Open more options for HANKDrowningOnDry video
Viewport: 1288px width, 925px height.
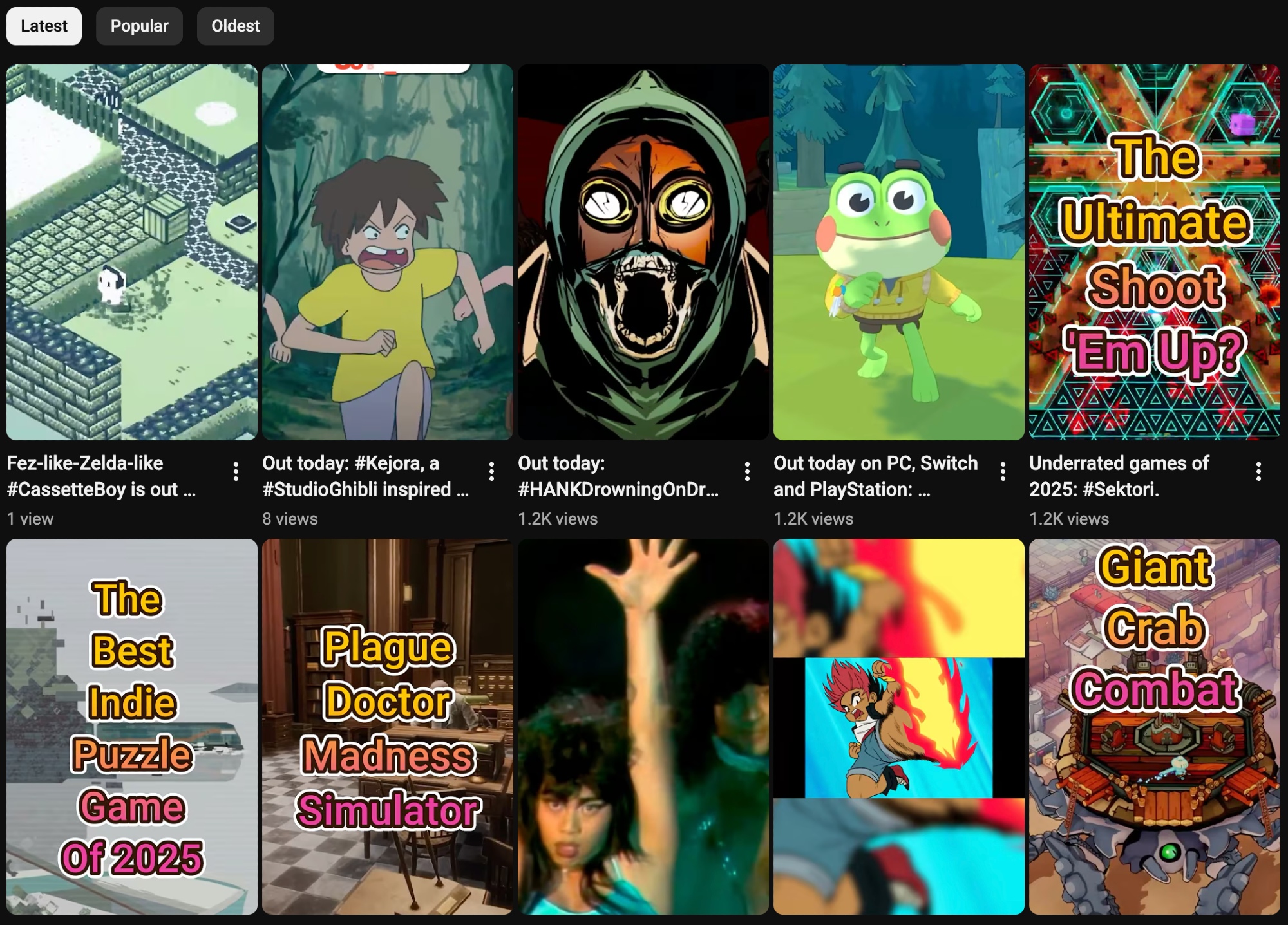coord(747,472)
